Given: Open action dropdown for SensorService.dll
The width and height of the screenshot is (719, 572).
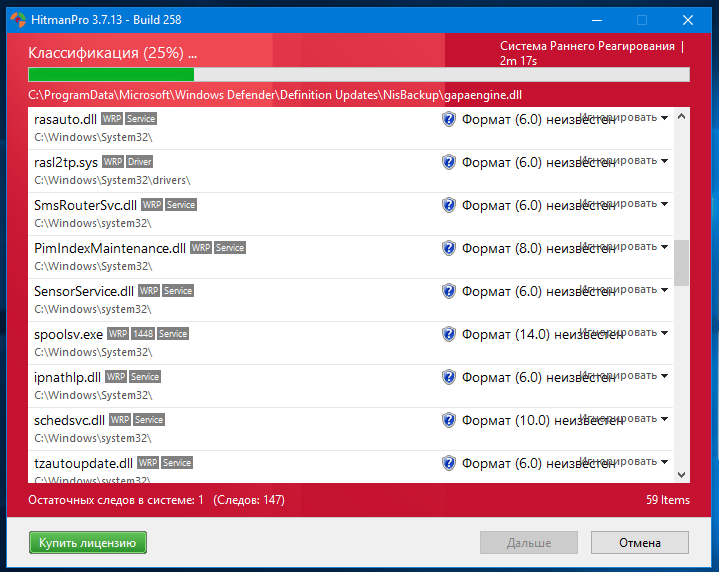Looking at the screenshot, I should pos(664,290).
